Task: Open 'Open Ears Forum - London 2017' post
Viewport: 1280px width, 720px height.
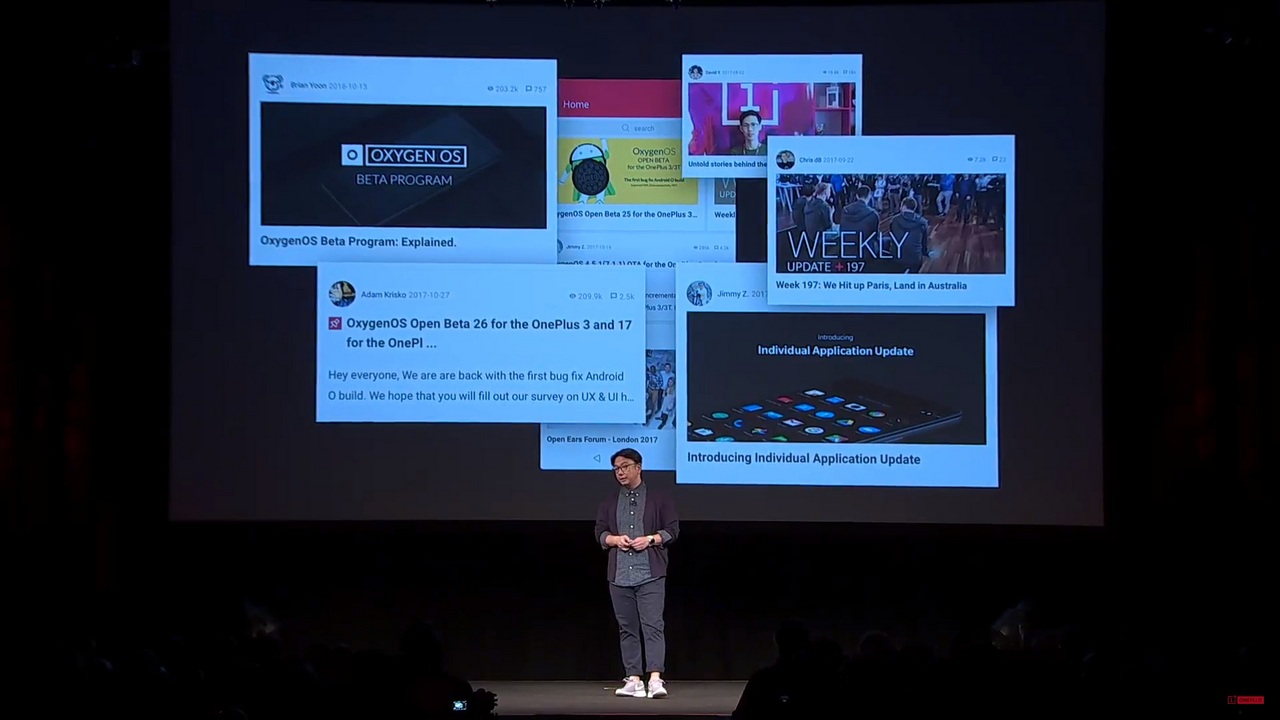Action: click(602, 439)
